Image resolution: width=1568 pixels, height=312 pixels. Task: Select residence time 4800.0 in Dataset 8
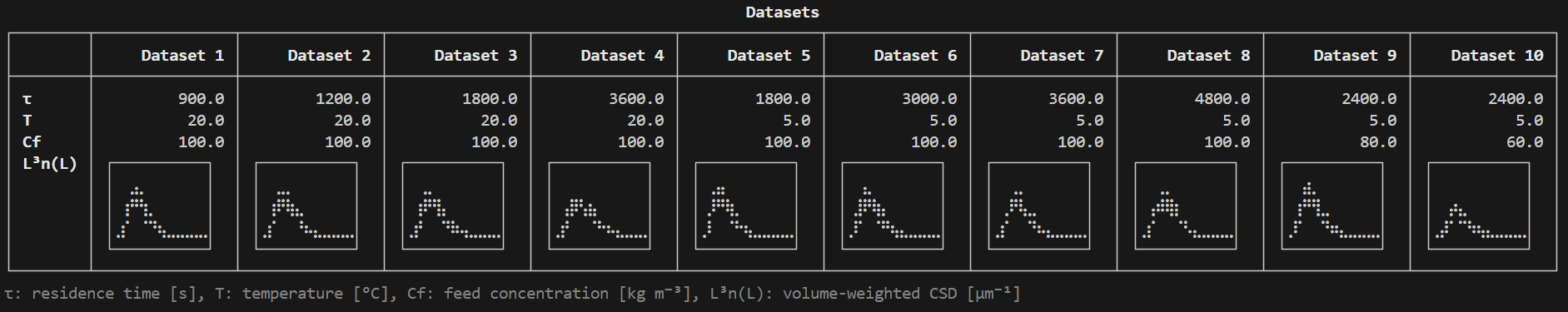[x=1222, y=99]
